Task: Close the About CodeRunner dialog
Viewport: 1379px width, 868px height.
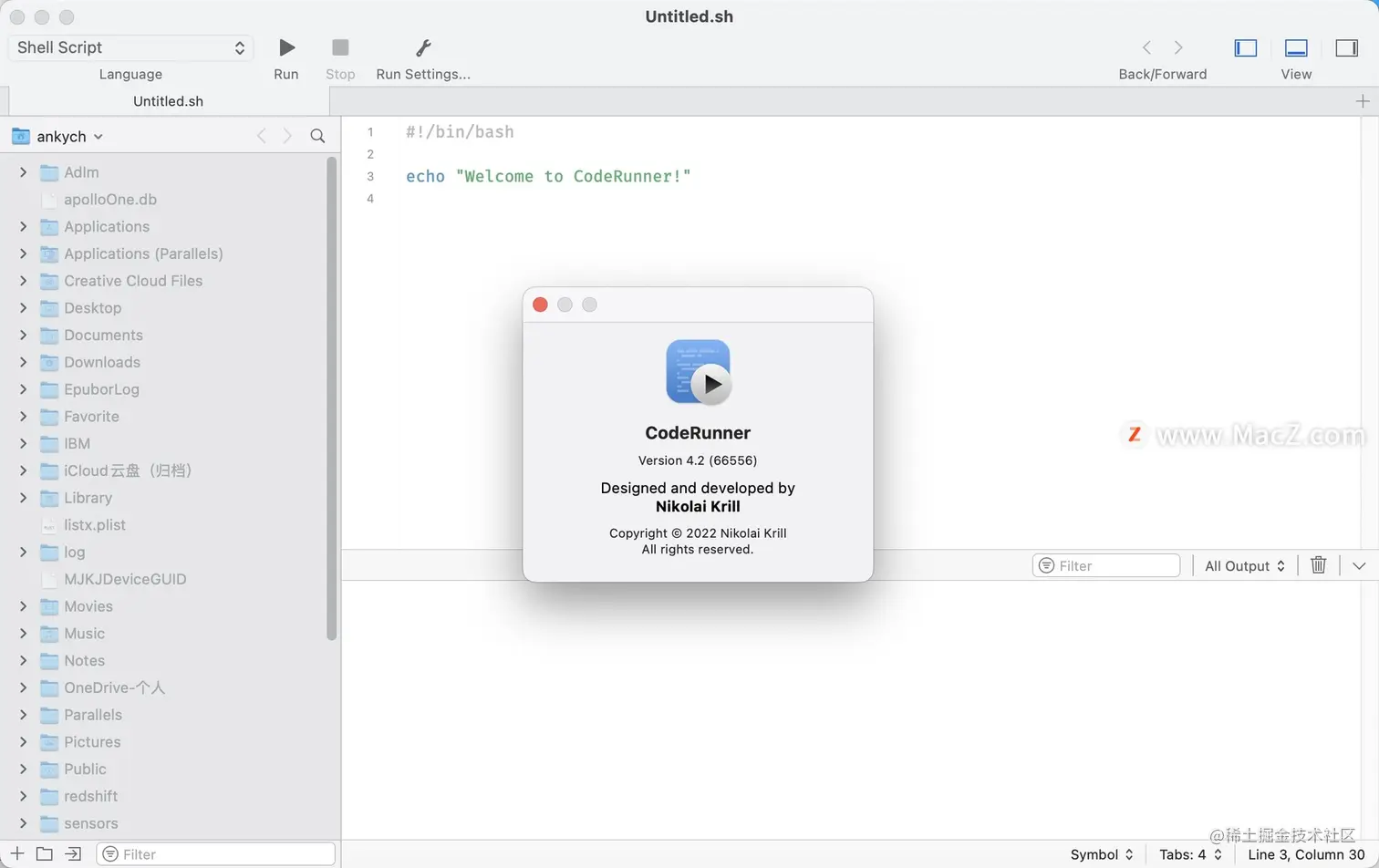Action: point(540,305)
